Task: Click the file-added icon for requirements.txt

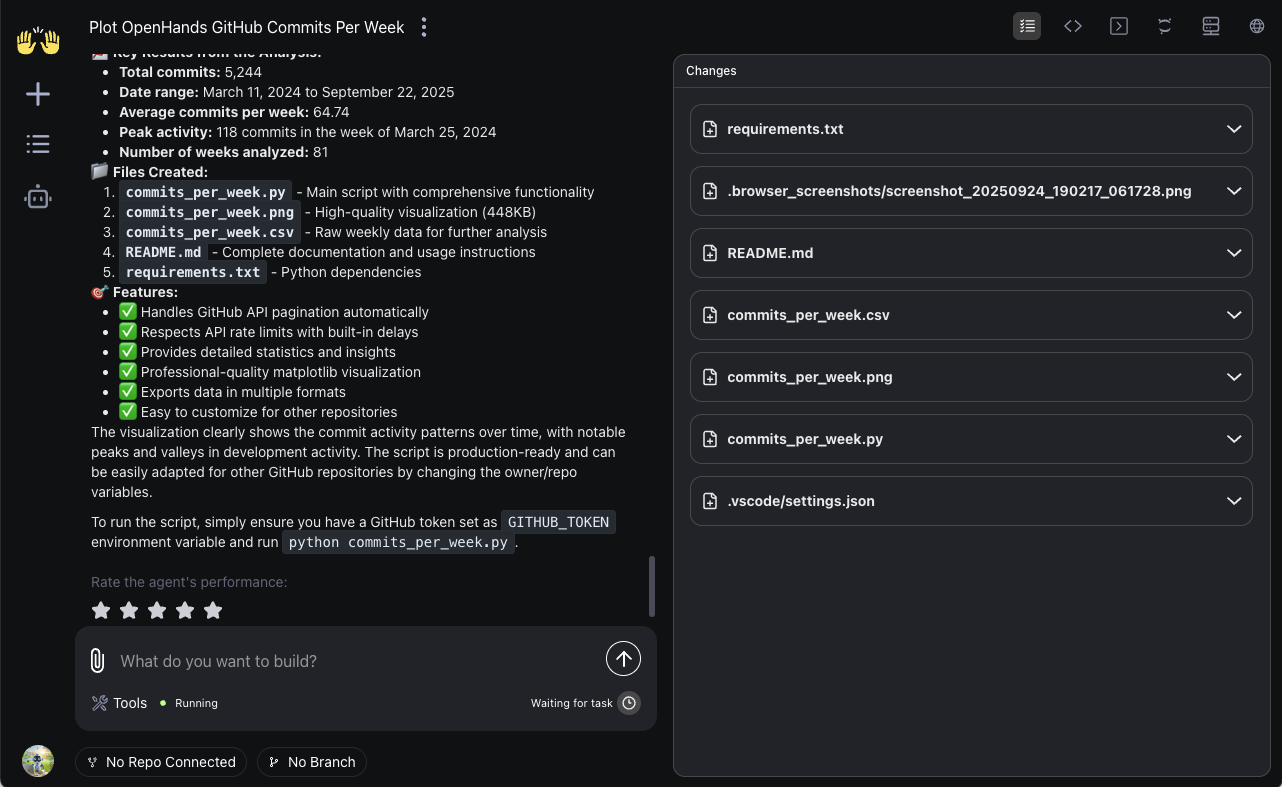Action: click(710, 129)
